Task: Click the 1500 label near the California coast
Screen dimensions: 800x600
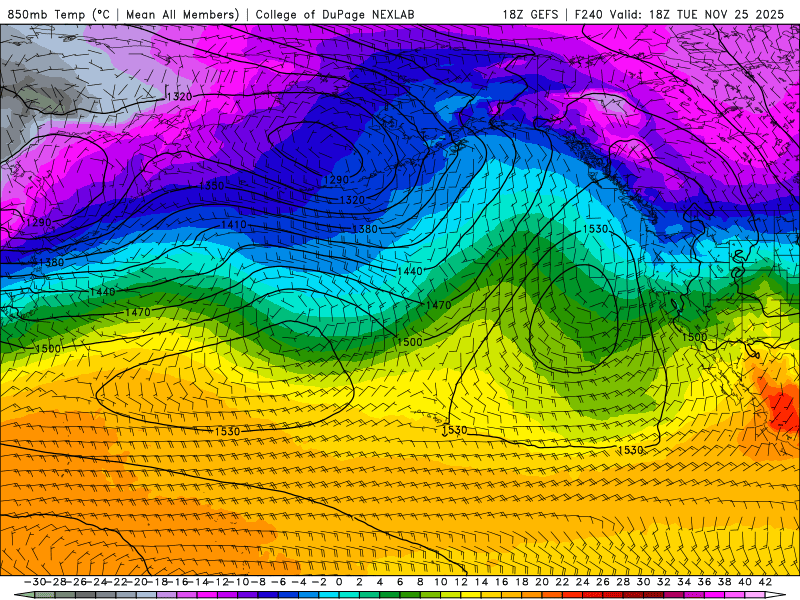Action: tap(694, 337)
